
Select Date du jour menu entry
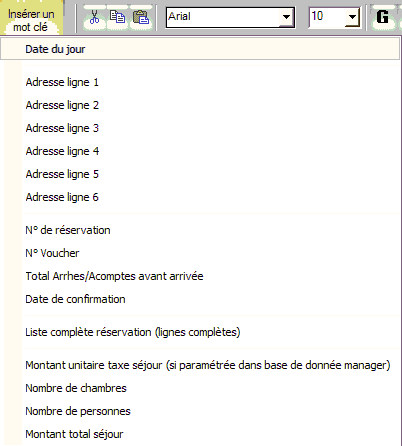(x=200, y=49)
